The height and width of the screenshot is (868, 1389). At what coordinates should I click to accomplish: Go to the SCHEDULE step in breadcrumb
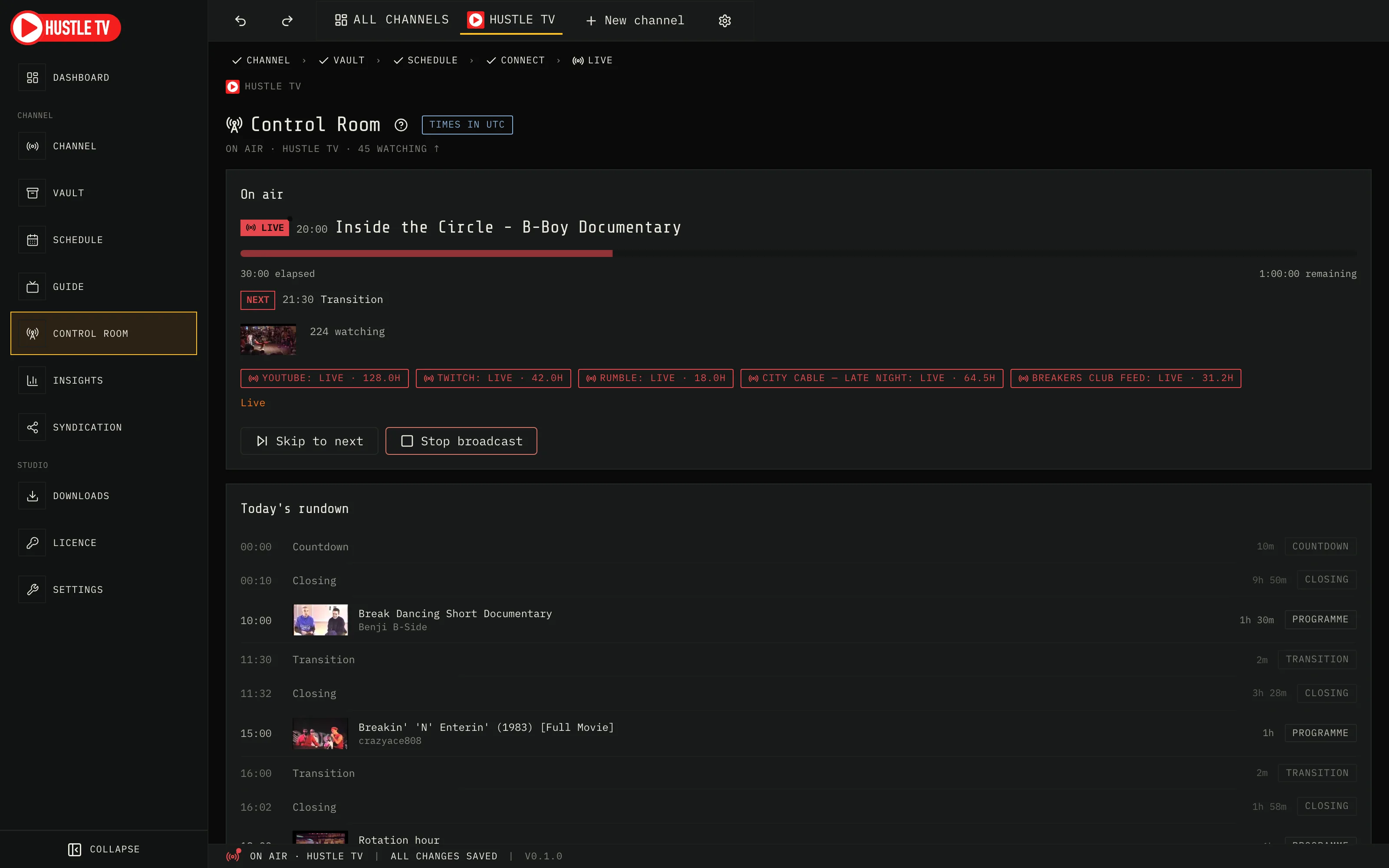426,60
